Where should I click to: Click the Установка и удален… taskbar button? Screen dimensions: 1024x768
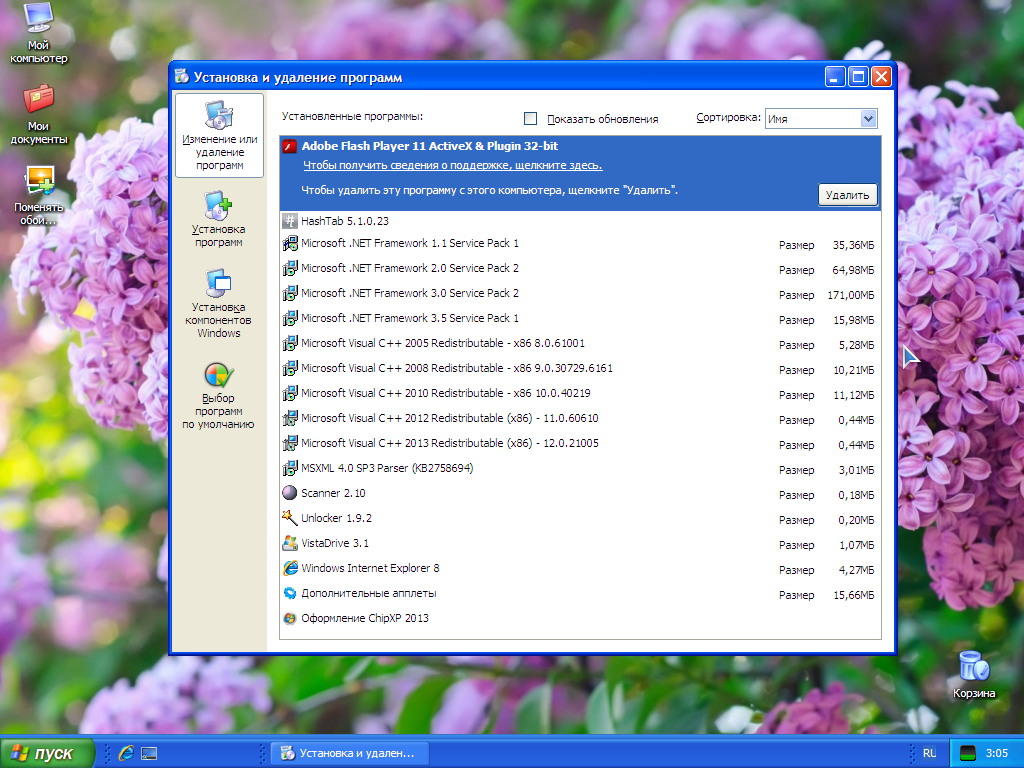[349, 753]
